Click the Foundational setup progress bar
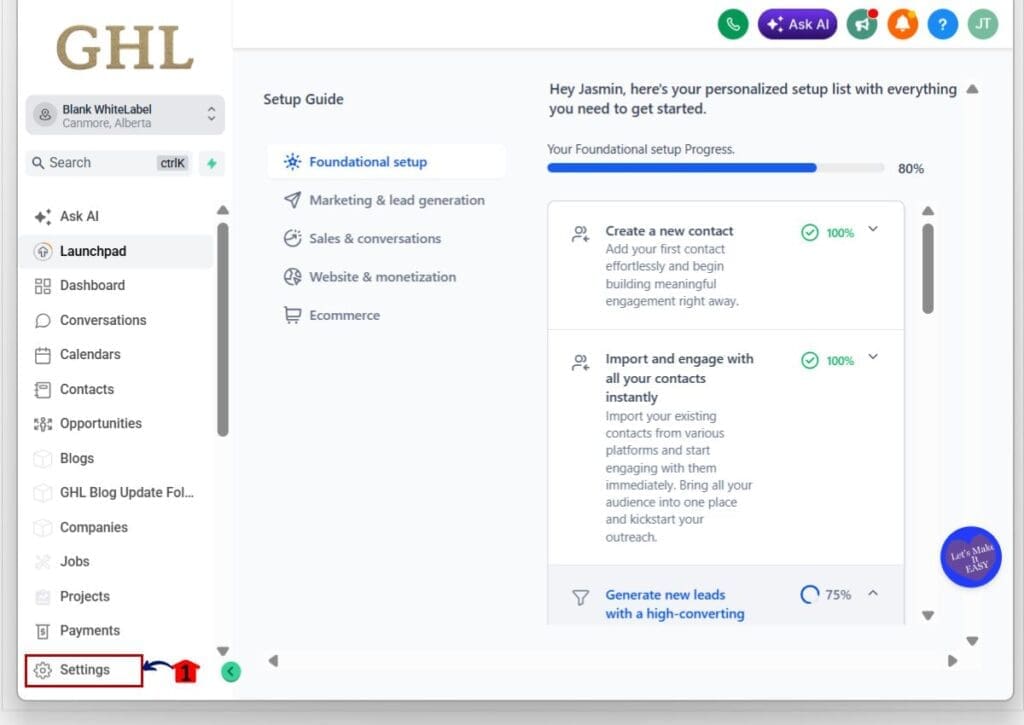Viewport: 1024px width, 725px height. (x=716, y=168)
